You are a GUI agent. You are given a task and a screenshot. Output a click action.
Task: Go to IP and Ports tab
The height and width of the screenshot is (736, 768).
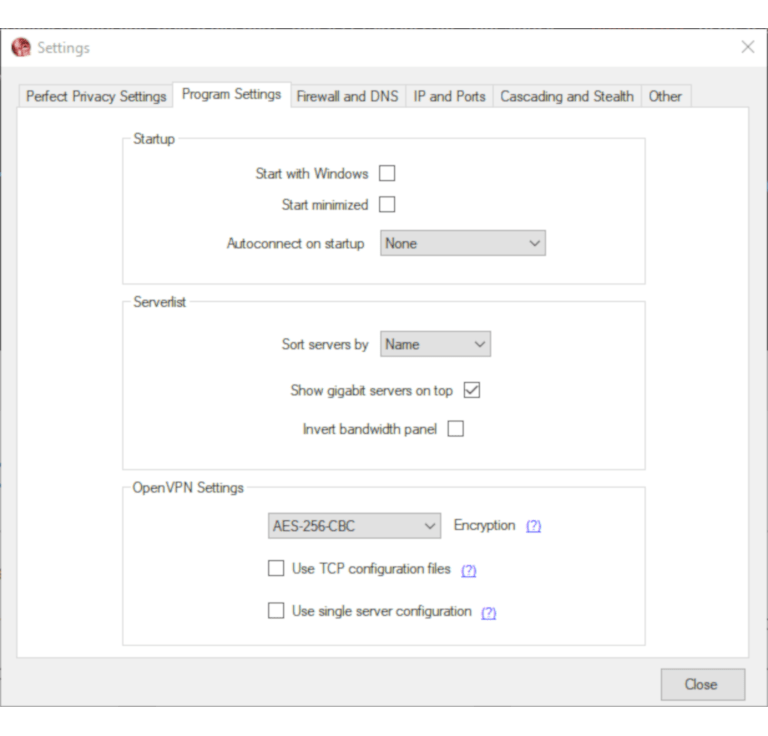[449, 96]
